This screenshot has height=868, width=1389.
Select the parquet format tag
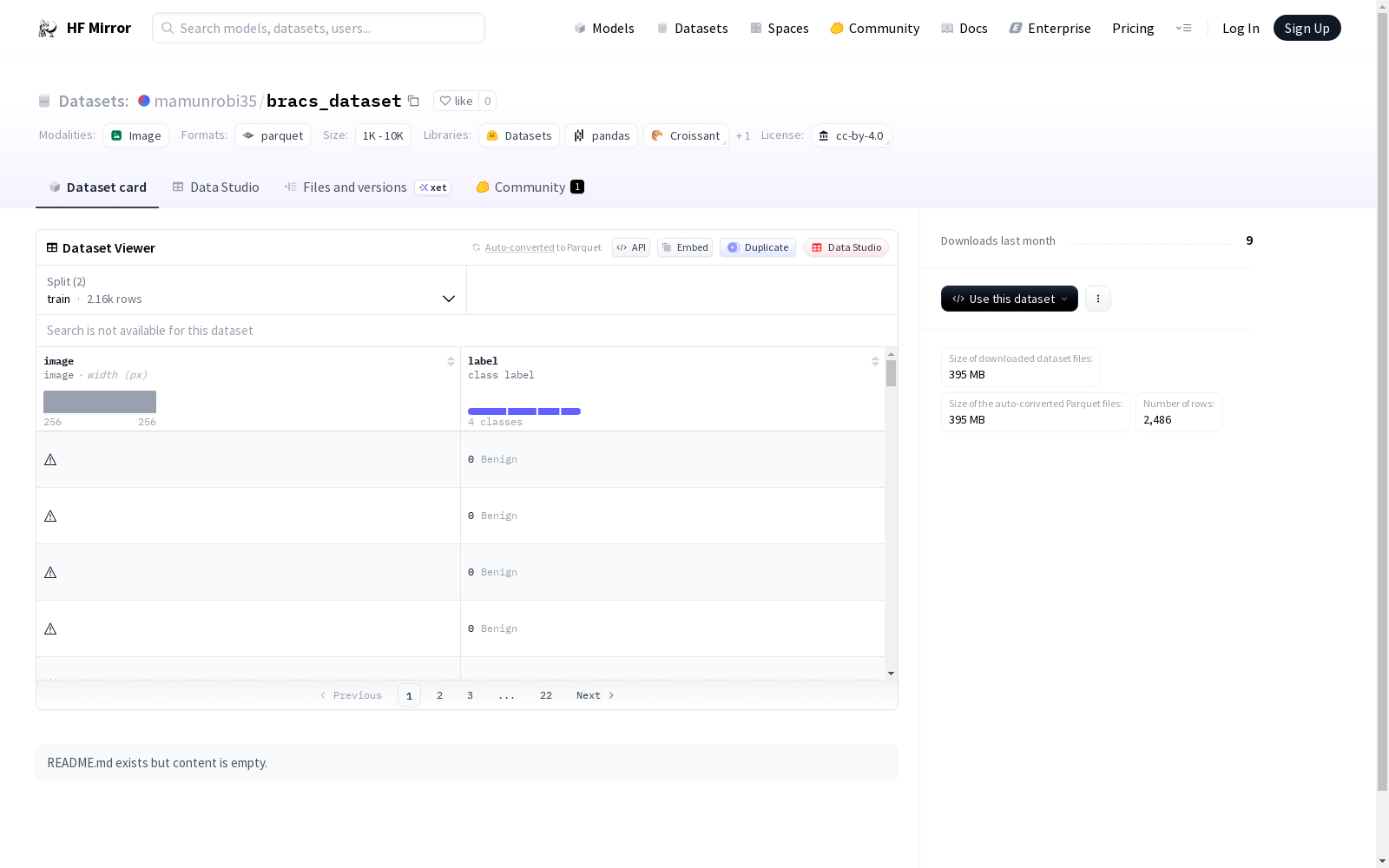(273, 135)
